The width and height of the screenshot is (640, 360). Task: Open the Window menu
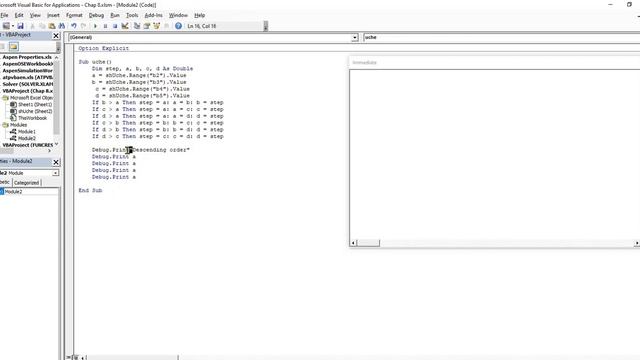pyautogui.click(x=178, y=15)
